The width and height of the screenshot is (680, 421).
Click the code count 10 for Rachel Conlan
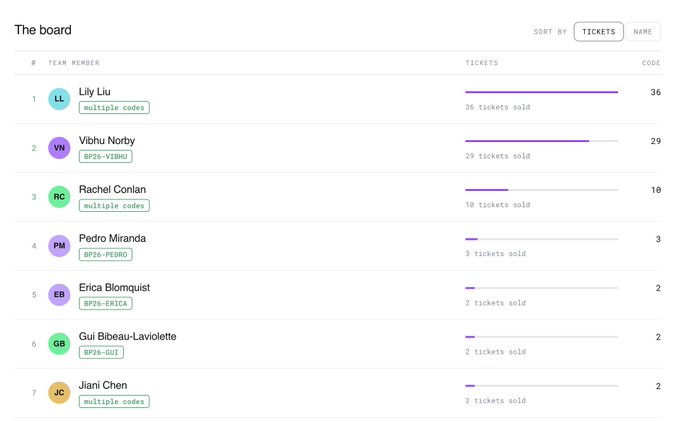click(656, 190)
